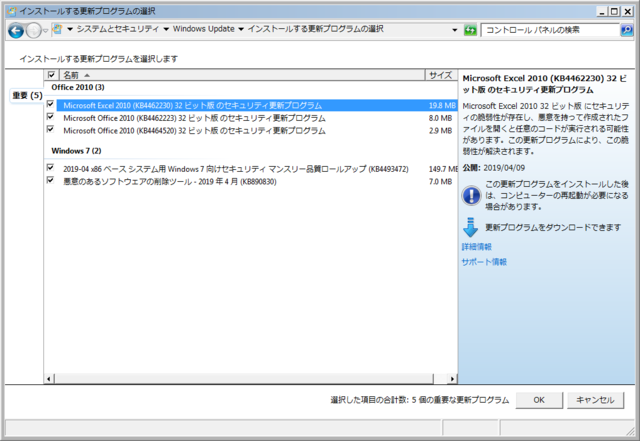Image resolution: width=640 pixels, height=441 pixels.
Task: Open the サポート情報 link
Action: (484, 262)
